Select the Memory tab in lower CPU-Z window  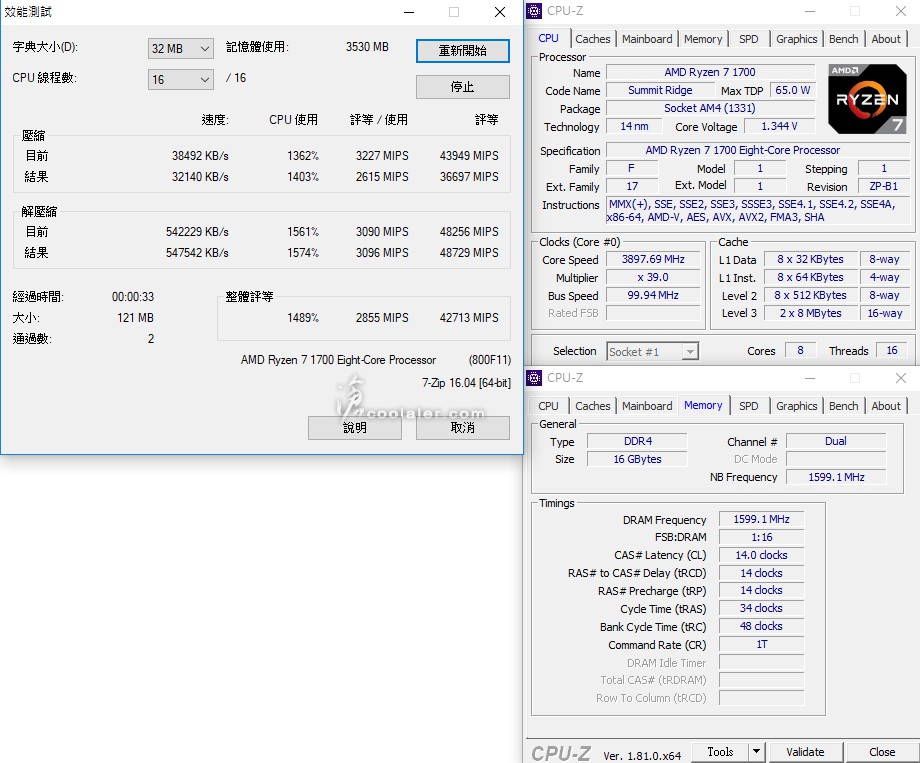[x=703, y=405]
